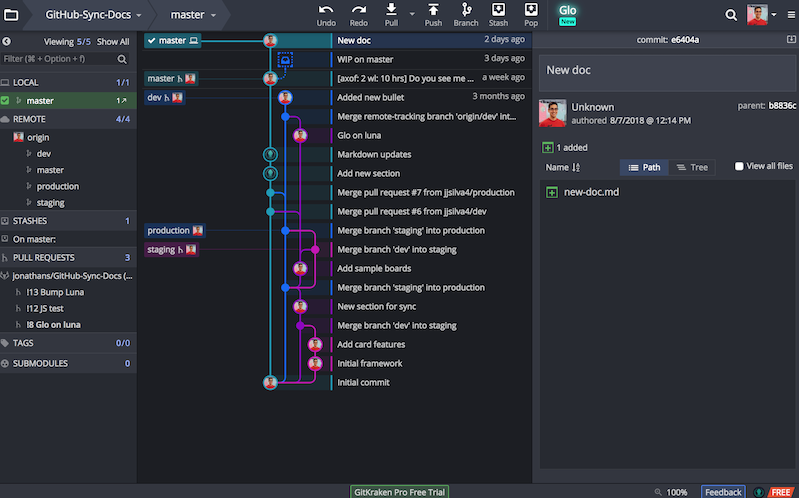The image size is (800, 498).
Task: Toggle the local master branch checkbox
Action: coord(5,101)
